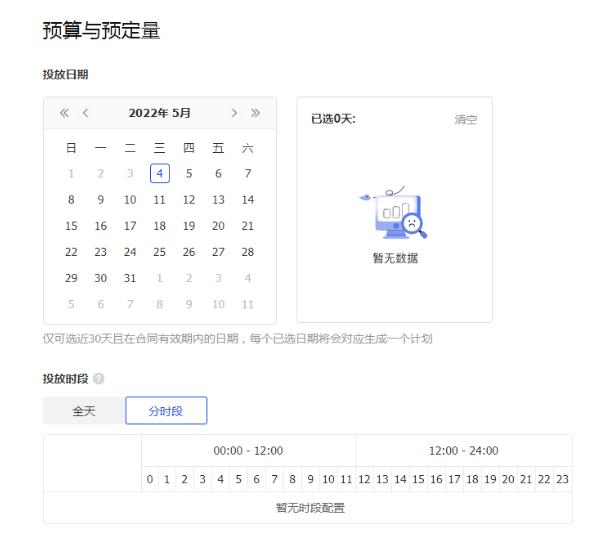
Task: Click hour 3 in the time-slot header row
Action: click(203, 479)
